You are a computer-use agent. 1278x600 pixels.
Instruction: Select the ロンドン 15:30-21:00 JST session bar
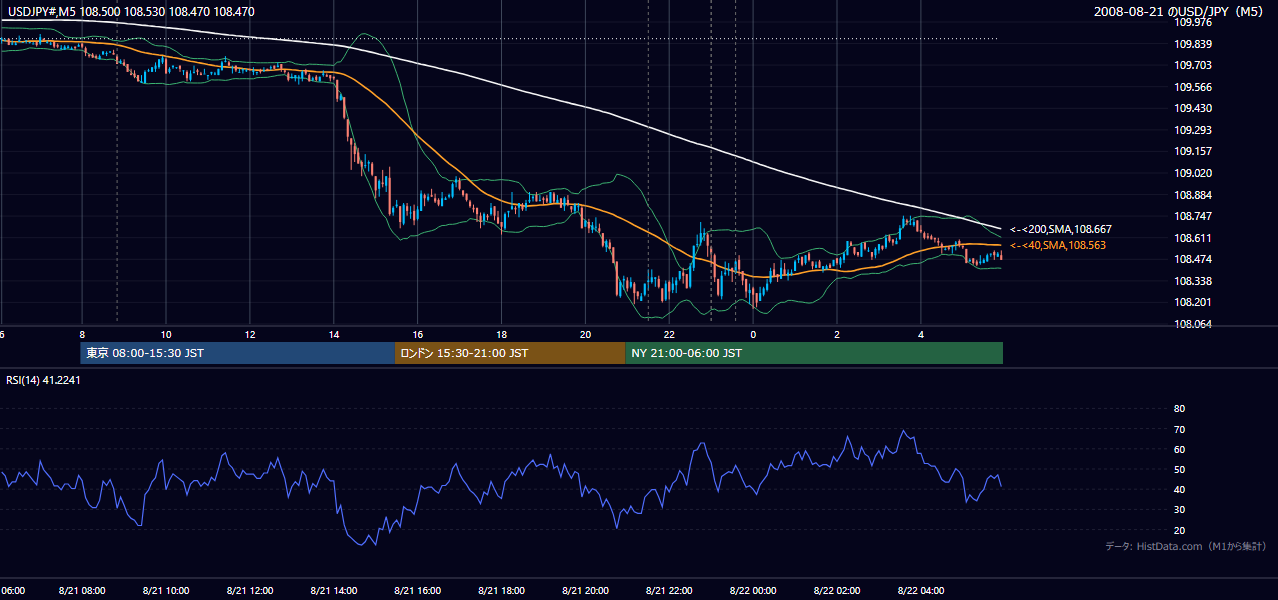pyautogui.click(x=510, y=353)
